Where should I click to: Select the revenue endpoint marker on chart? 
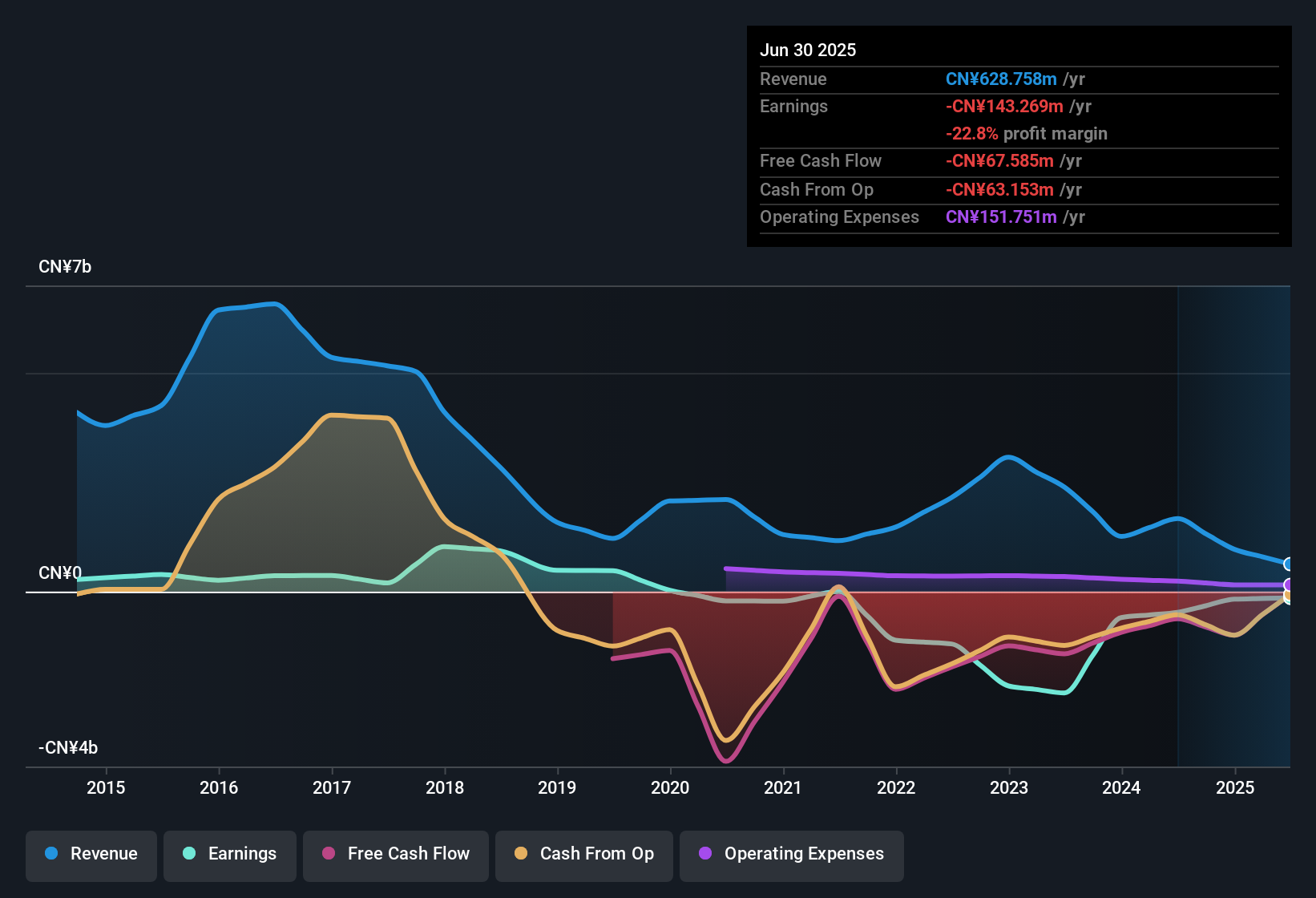coord(1287,564)
